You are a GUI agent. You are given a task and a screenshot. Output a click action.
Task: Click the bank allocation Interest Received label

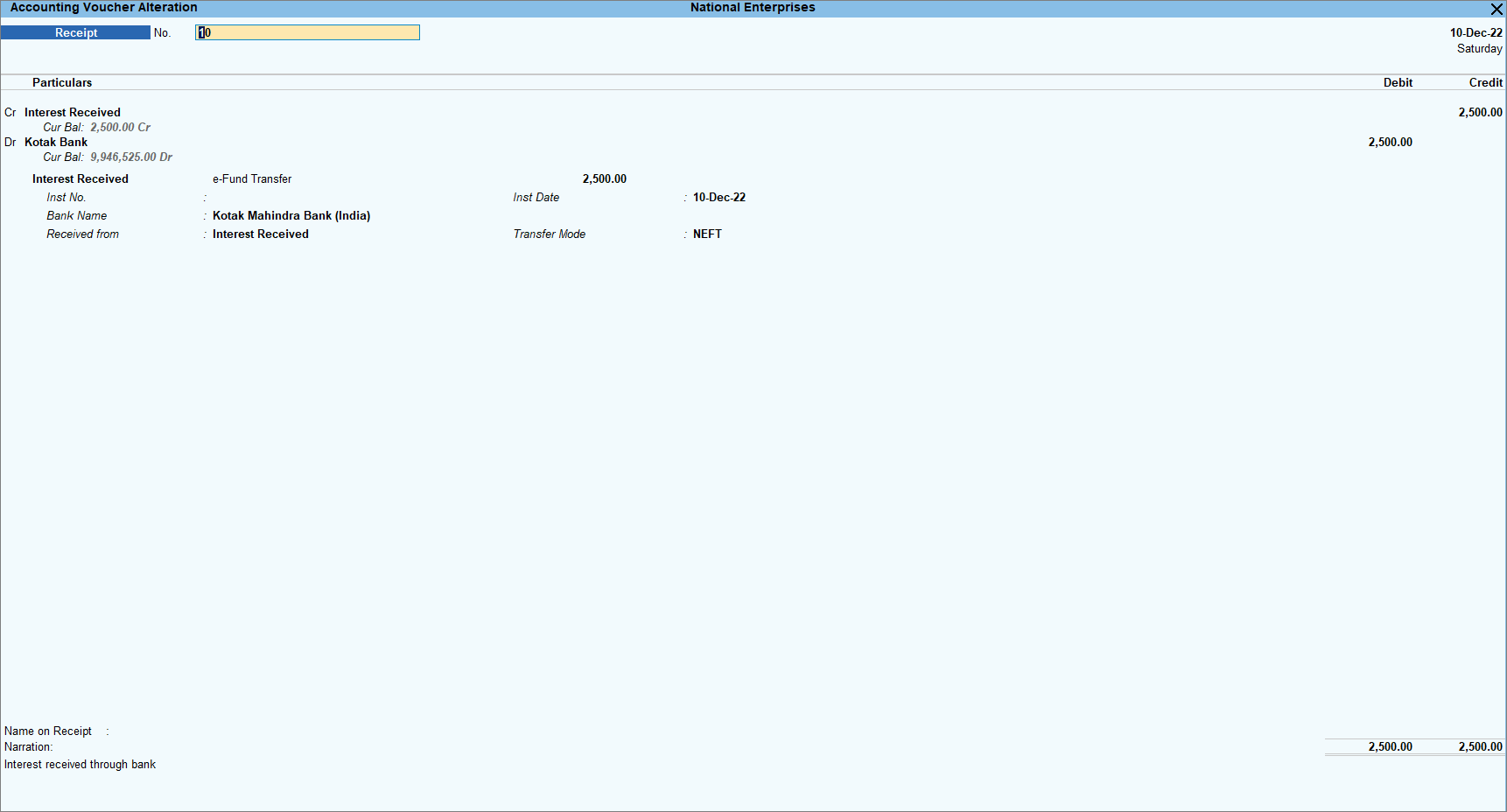81,178
